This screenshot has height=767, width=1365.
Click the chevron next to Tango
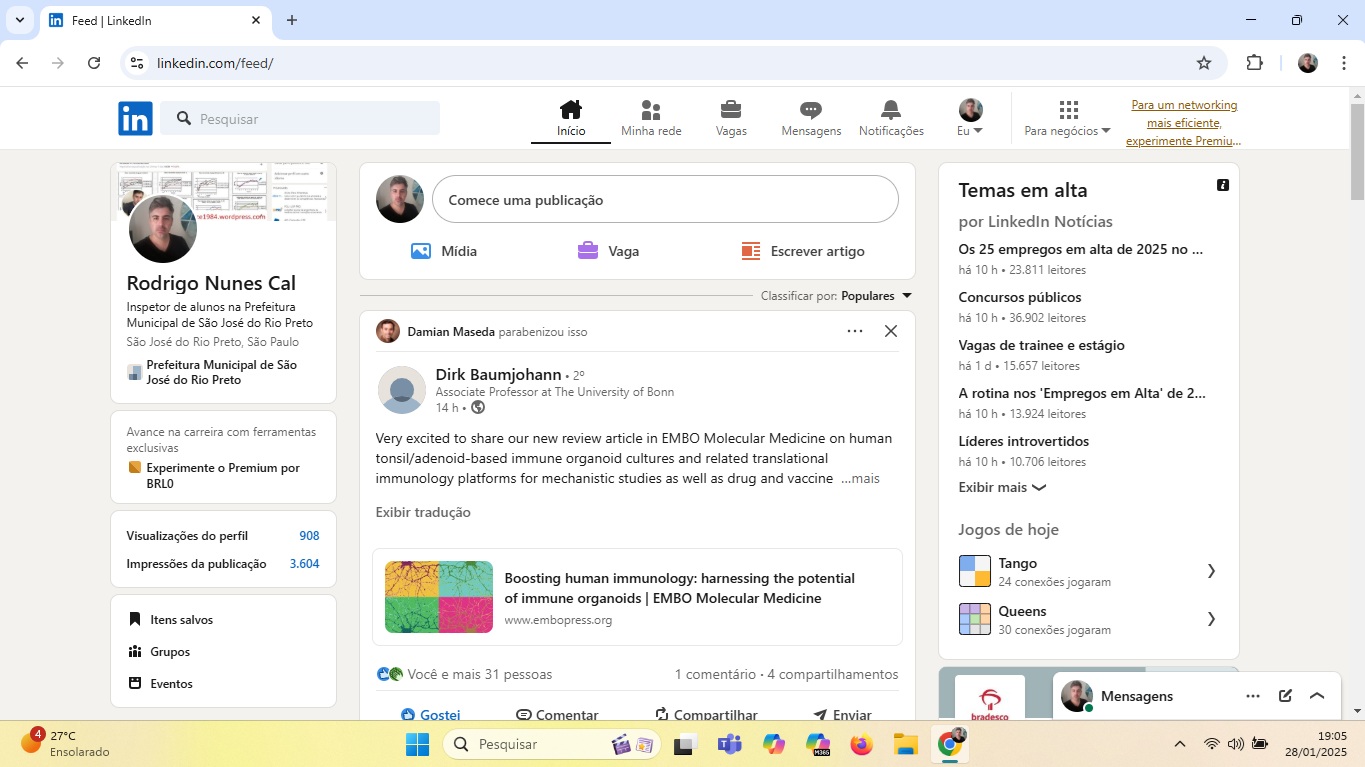(1211, 571)
